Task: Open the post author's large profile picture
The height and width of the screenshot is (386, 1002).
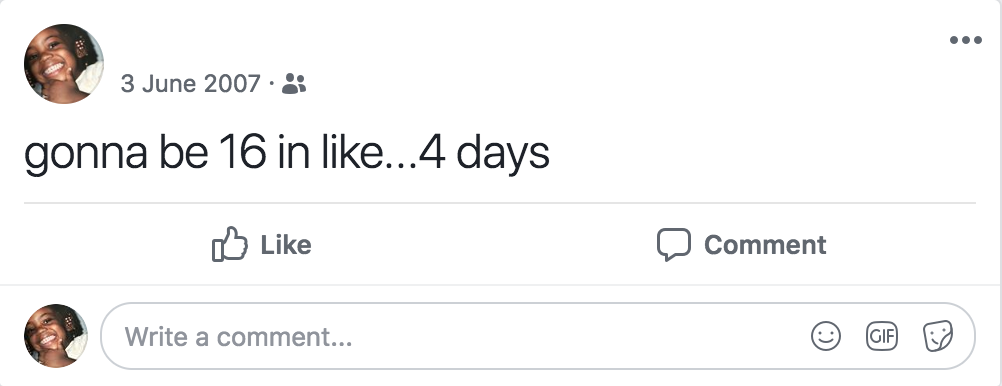Action: pos(64,64)
